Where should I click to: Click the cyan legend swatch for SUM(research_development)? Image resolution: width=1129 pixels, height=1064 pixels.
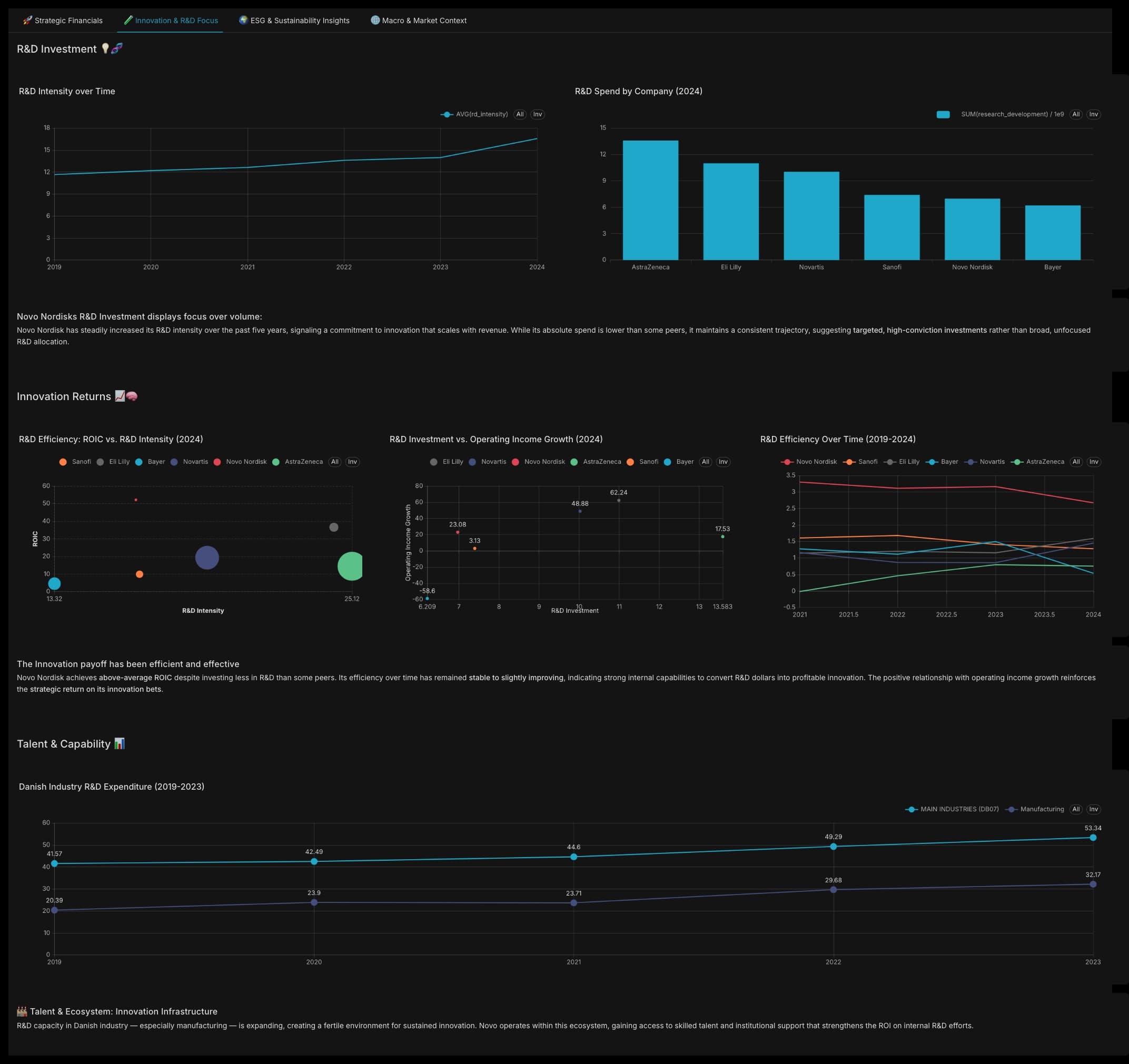pos(942,114)
